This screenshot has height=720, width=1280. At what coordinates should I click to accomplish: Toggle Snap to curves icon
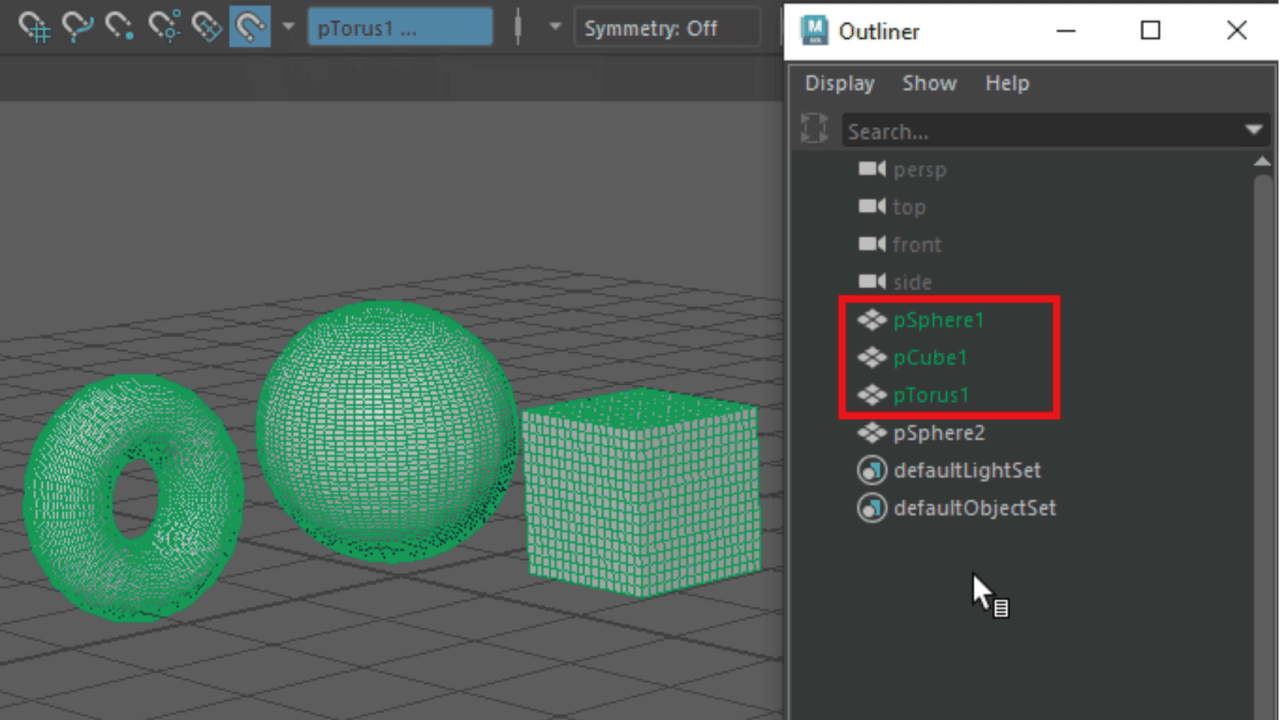tap(78, 27)
